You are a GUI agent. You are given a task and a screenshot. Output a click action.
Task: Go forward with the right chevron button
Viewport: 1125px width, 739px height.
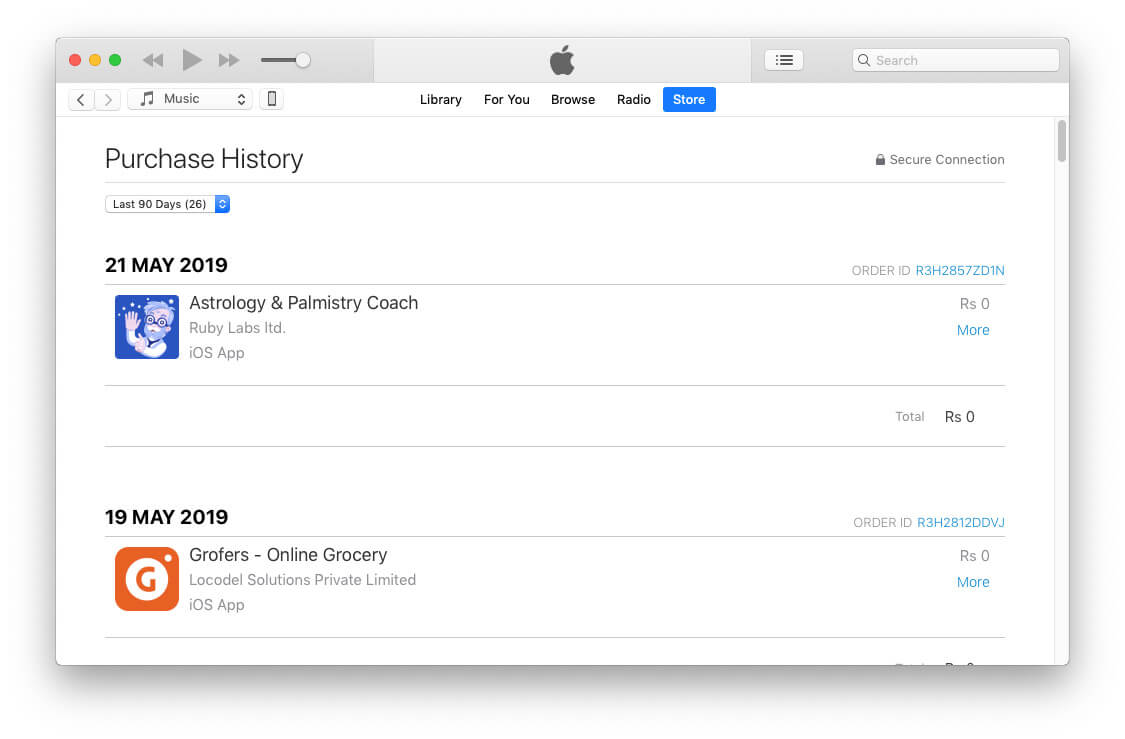click(x=108, y=100)
